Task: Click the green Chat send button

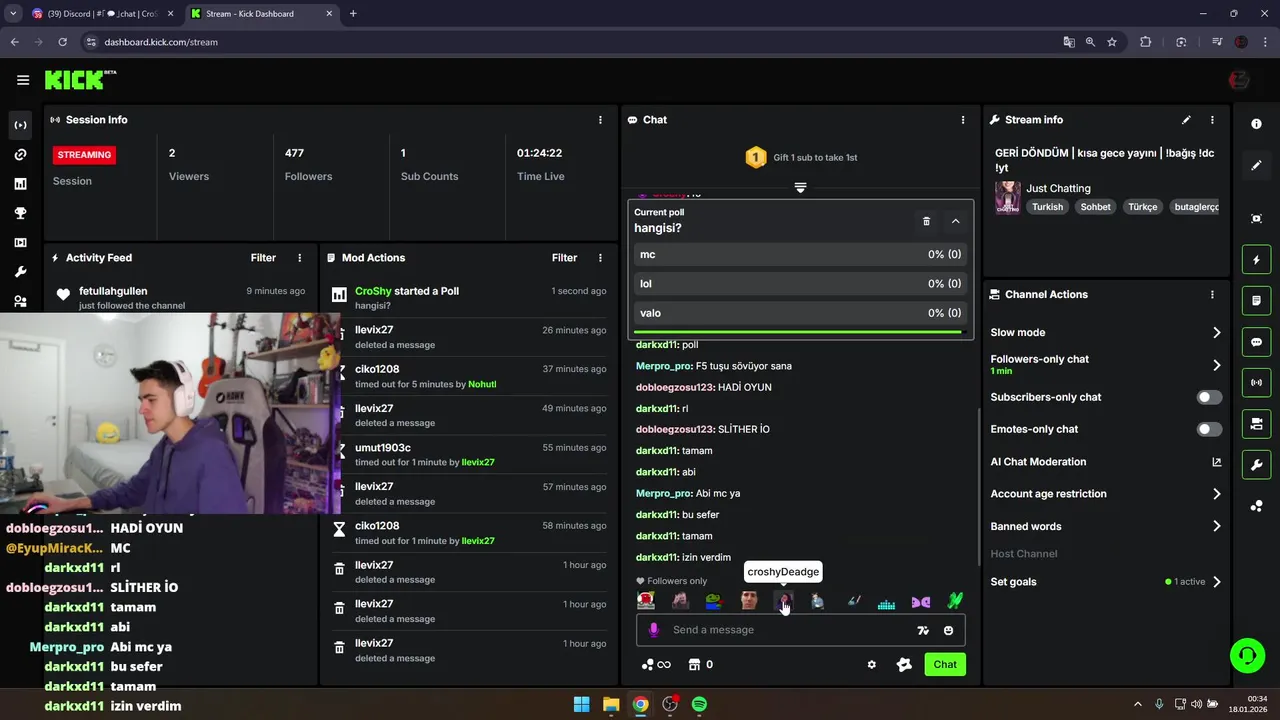Action: [945, 664]
